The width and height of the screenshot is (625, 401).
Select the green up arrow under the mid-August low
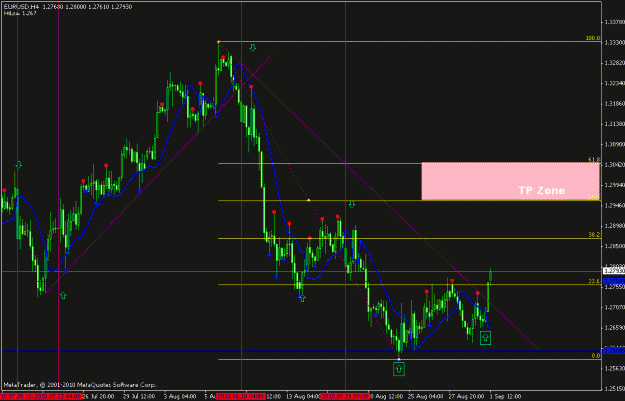click(302, 298)
